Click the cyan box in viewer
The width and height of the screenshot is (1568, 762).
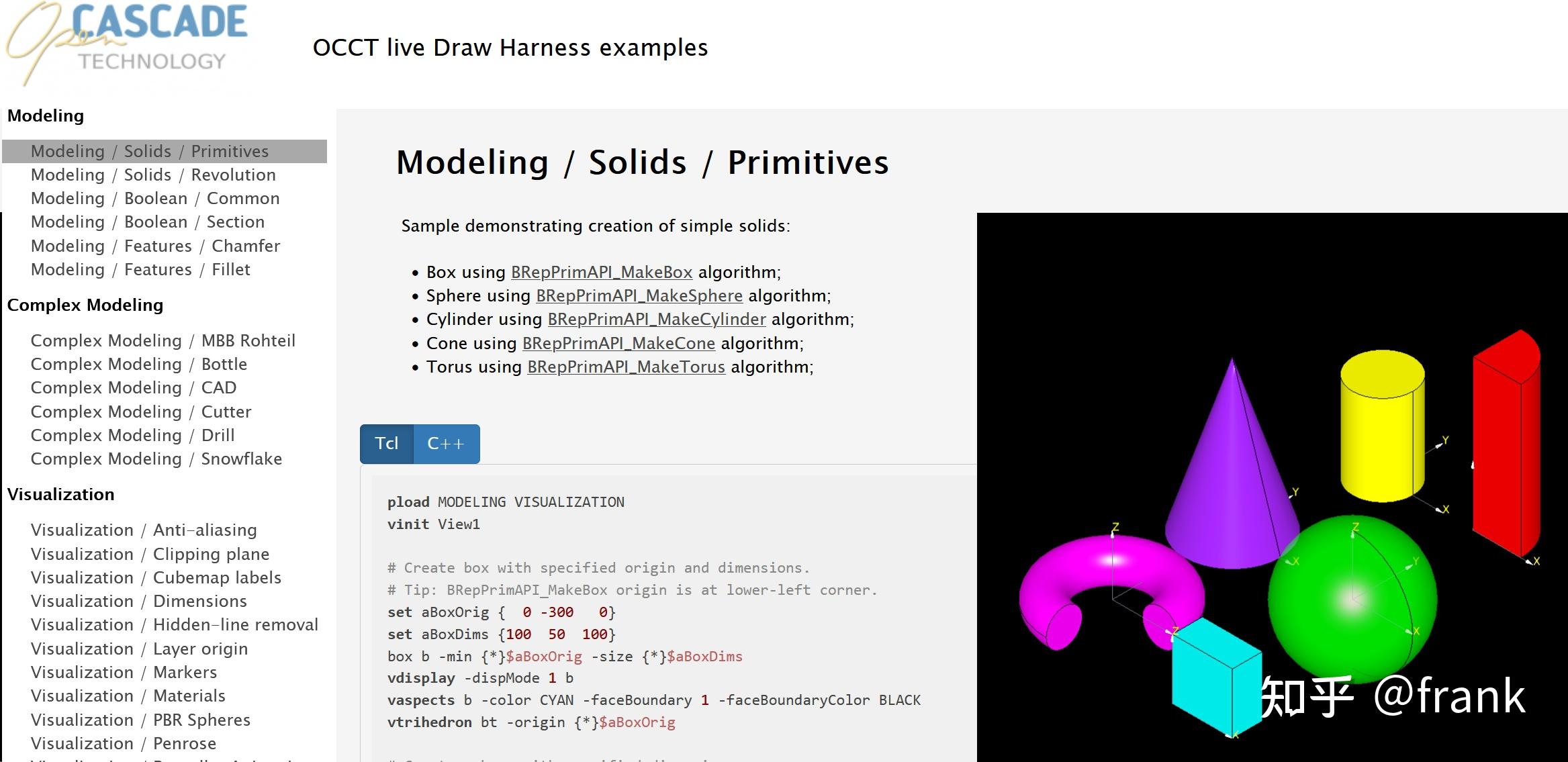[1209, 678]
